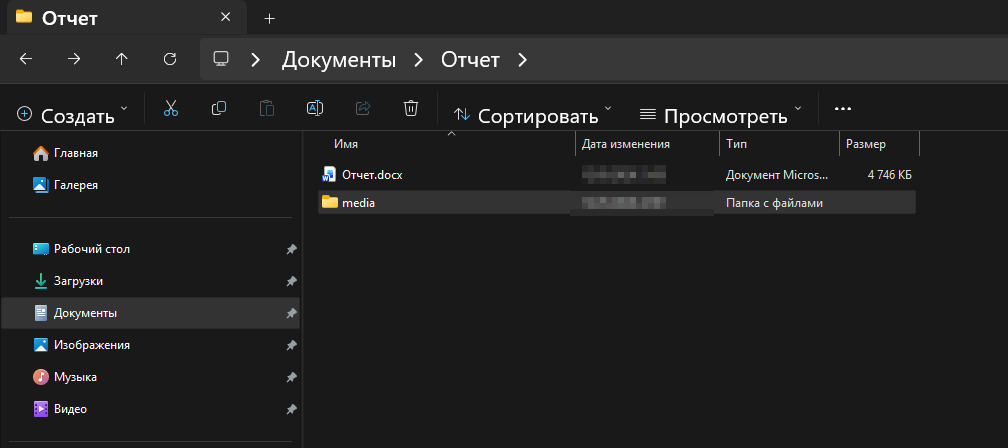This screenshot has width=1008, height=448.
Task: Open the three-dots more options menu
Action: point(843,109)
